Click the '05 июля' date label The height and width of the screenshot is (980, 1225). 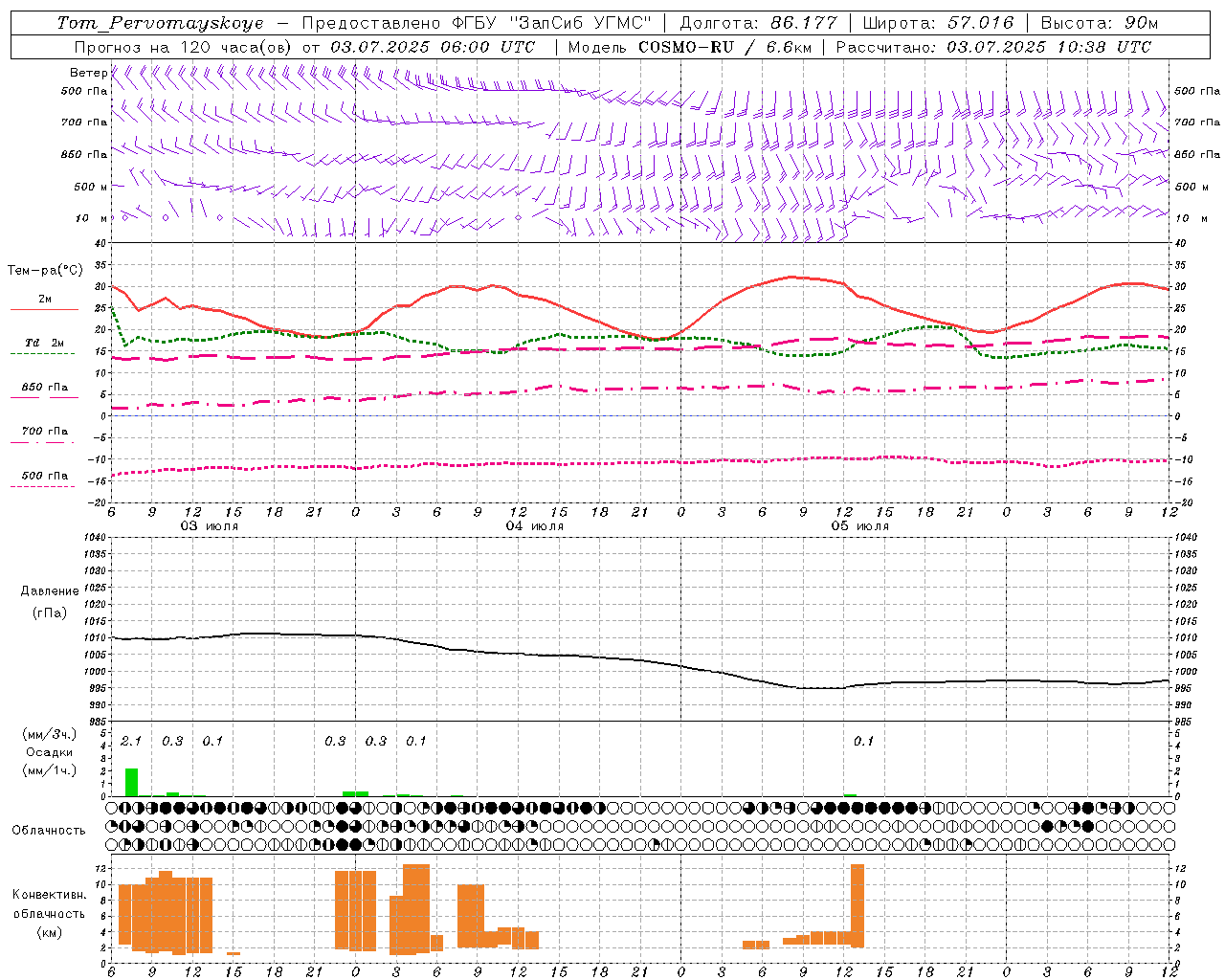tap(860, 525)
